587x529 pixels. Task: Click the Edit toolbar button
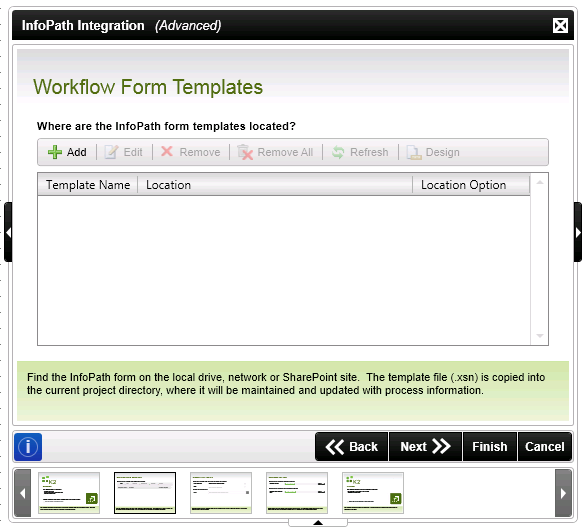[x=124, y=152]
